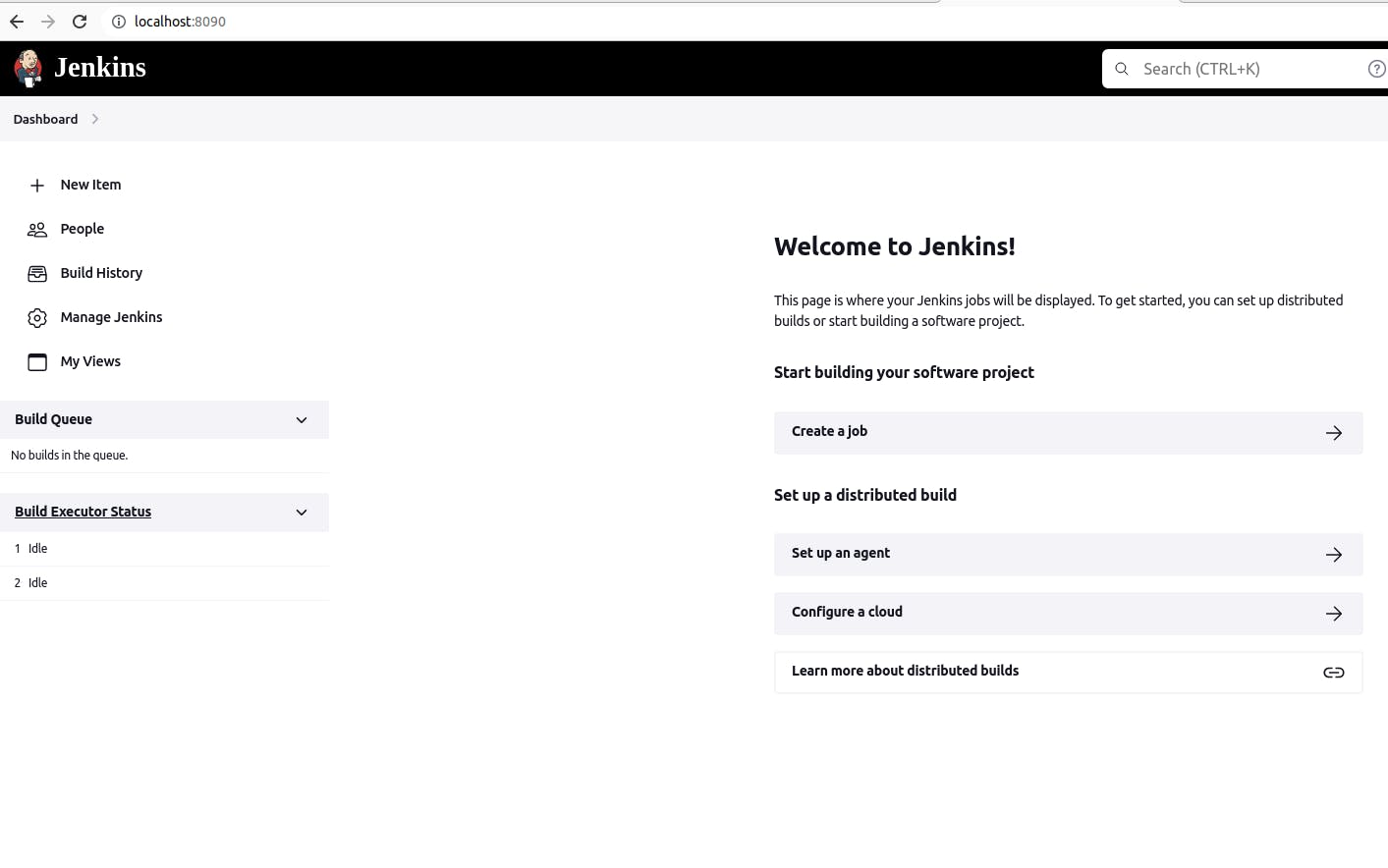Screen dimensions: 1388x868
Task: Click Create a job
Action: click(x=1068, y=433)
